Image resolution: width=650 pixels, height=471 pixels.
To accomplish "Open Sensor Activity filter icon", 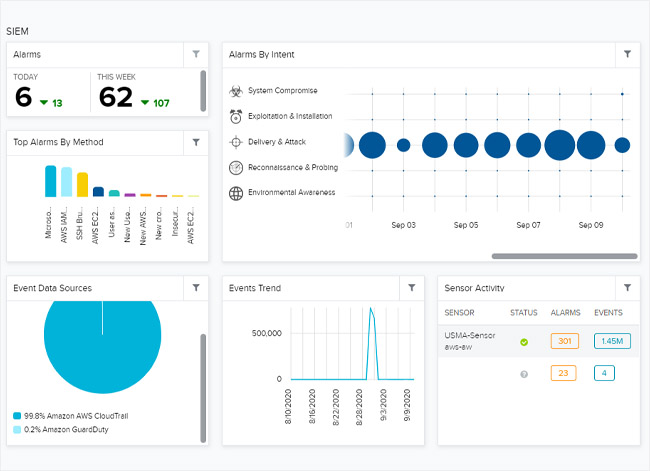I will pos(627,288).
